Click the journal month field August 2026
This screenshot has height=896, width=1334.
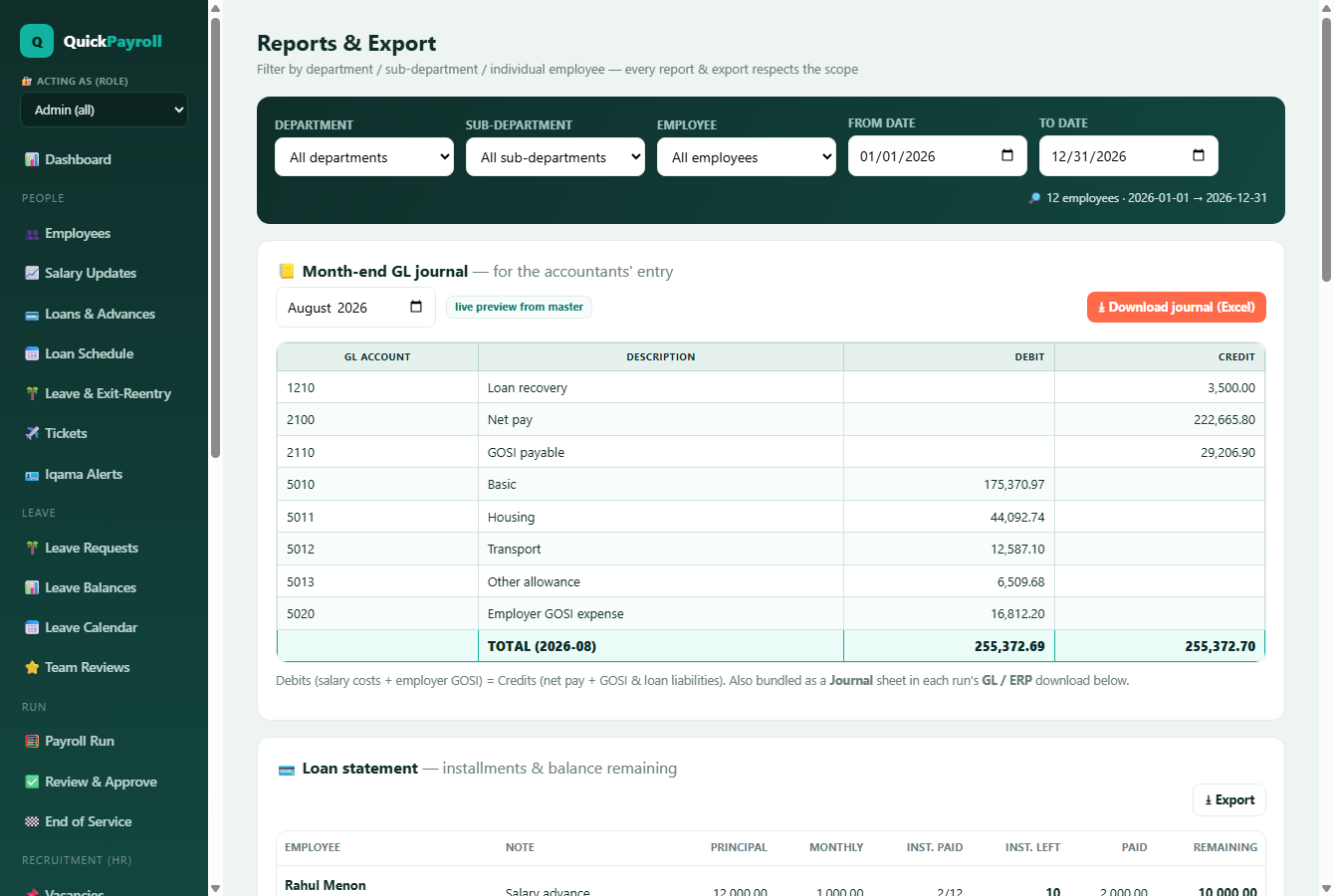(x=355, y=307)
